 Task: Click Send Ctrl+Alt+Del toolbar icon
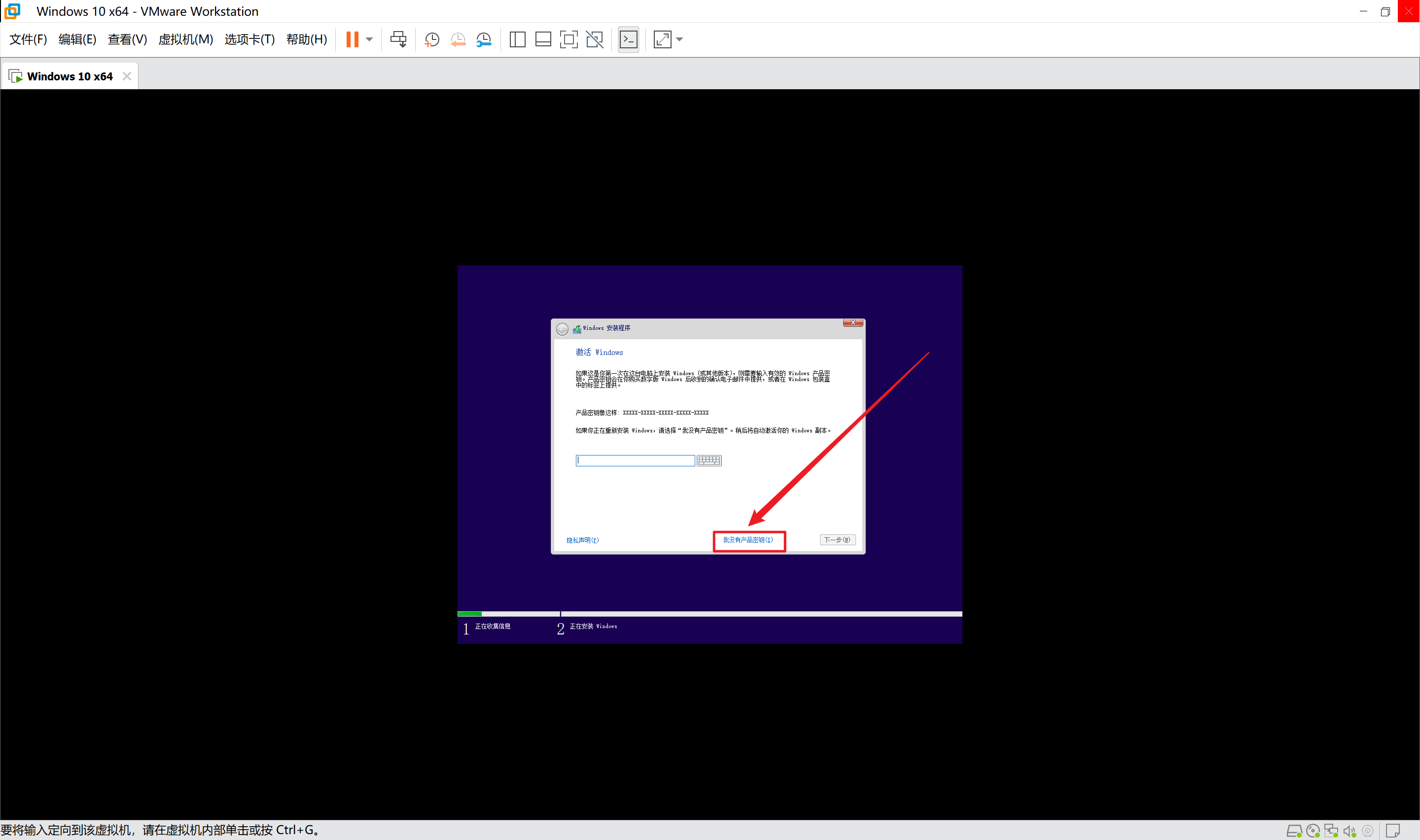point(398,39)
